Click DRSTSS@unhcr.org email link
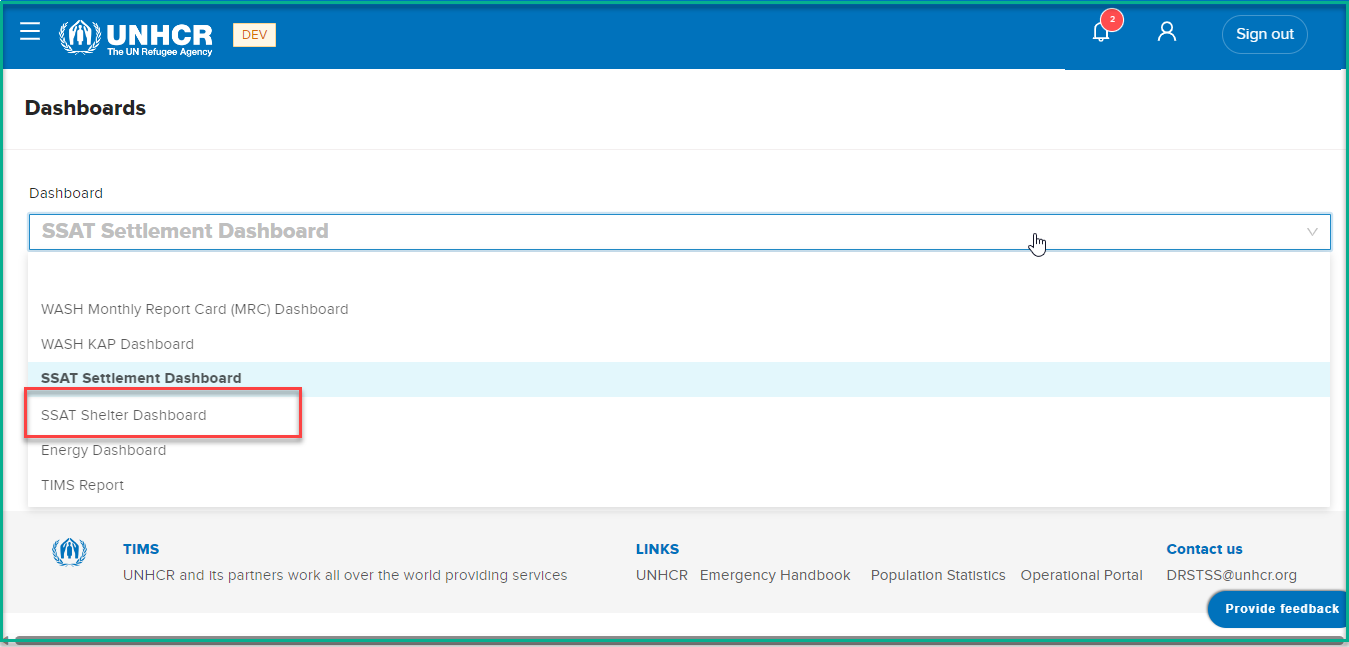This screenshot has width=1349, height=647. [1231, 575]
